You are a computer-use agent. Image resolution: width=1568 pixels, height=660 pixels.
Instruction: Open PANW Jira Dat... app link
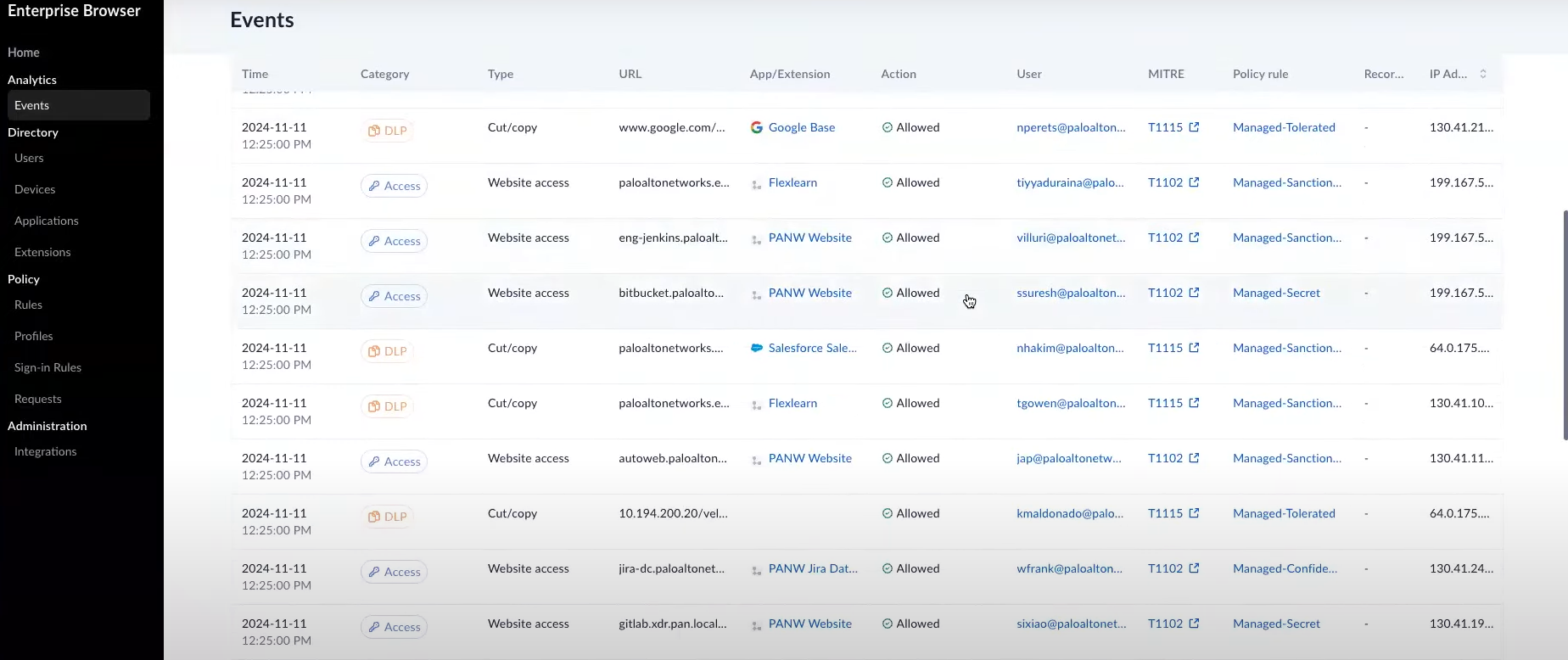[812, 568]
